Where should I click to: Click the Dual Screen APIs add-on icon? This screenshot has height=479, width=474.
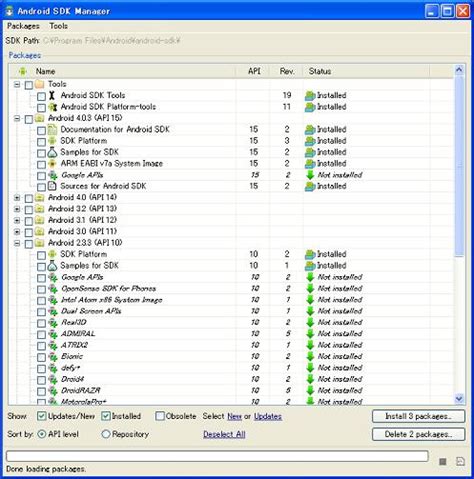point(53,311)
